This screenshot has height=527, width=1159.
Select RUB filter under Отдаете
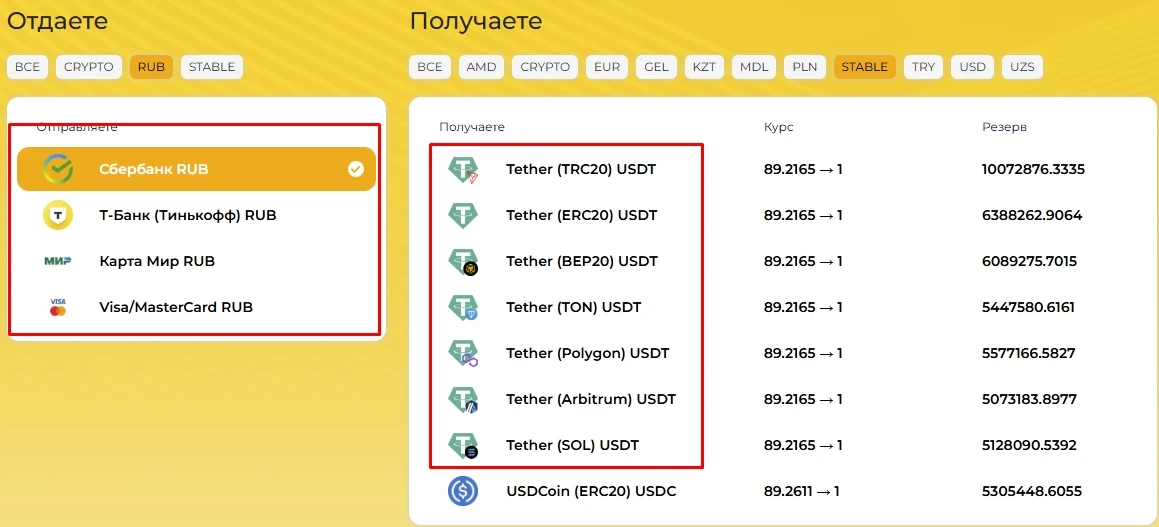(x=152, y=67)
